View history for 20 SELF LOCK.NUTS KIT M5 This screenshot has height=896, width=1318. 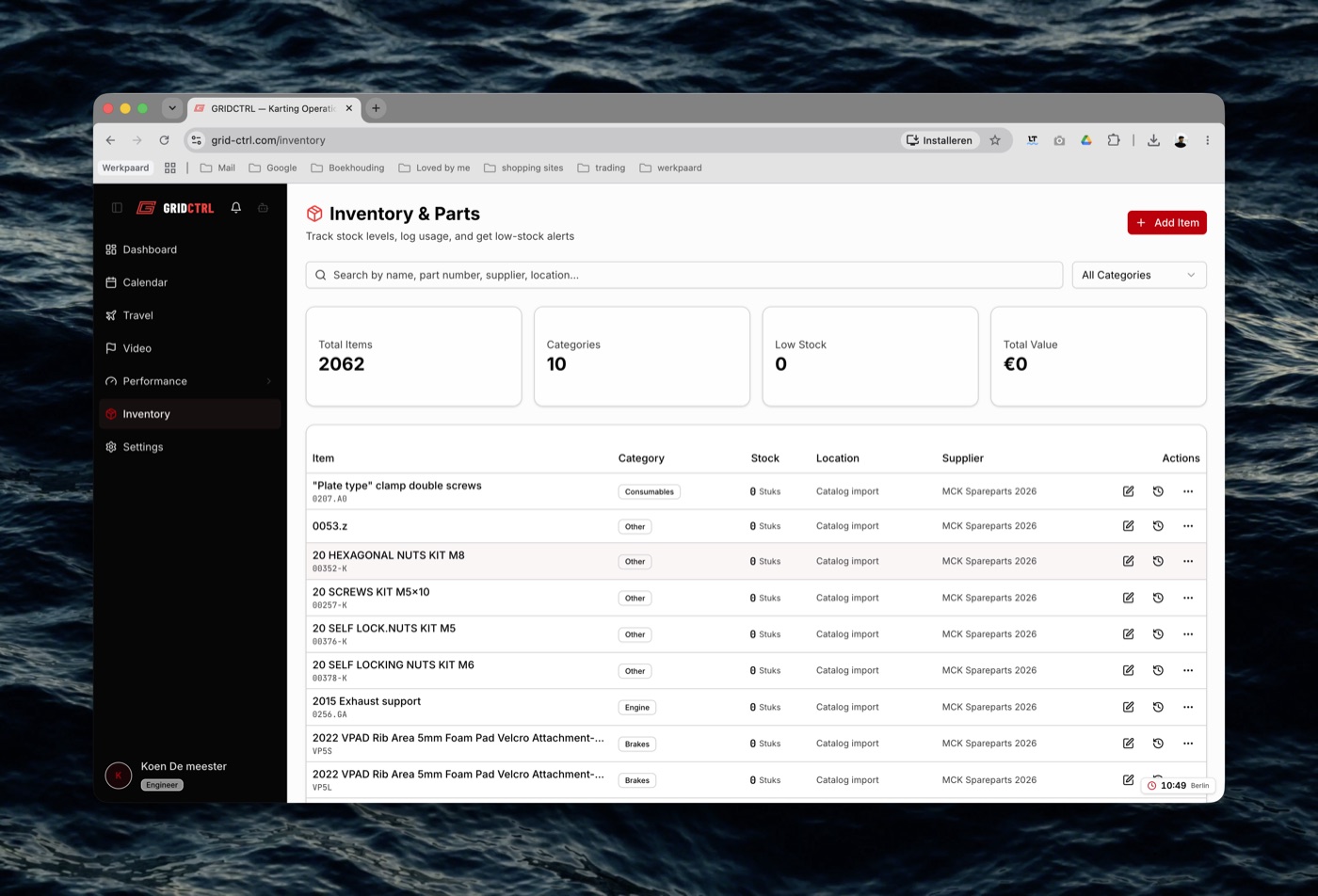pyautogui.click(x=1158, y=634)
